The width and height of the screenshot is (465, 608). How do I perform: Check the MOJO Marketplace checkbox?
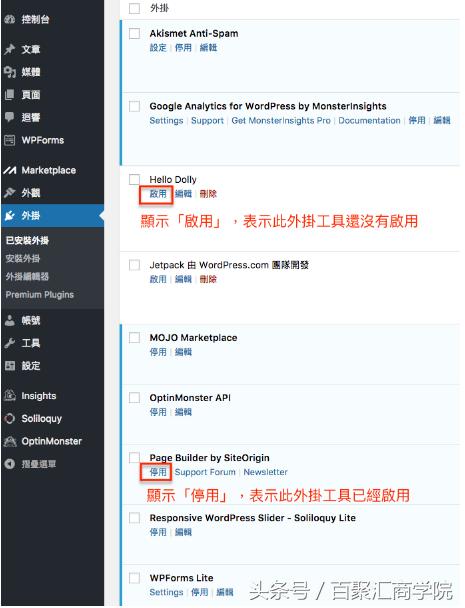tap(134, 337)
